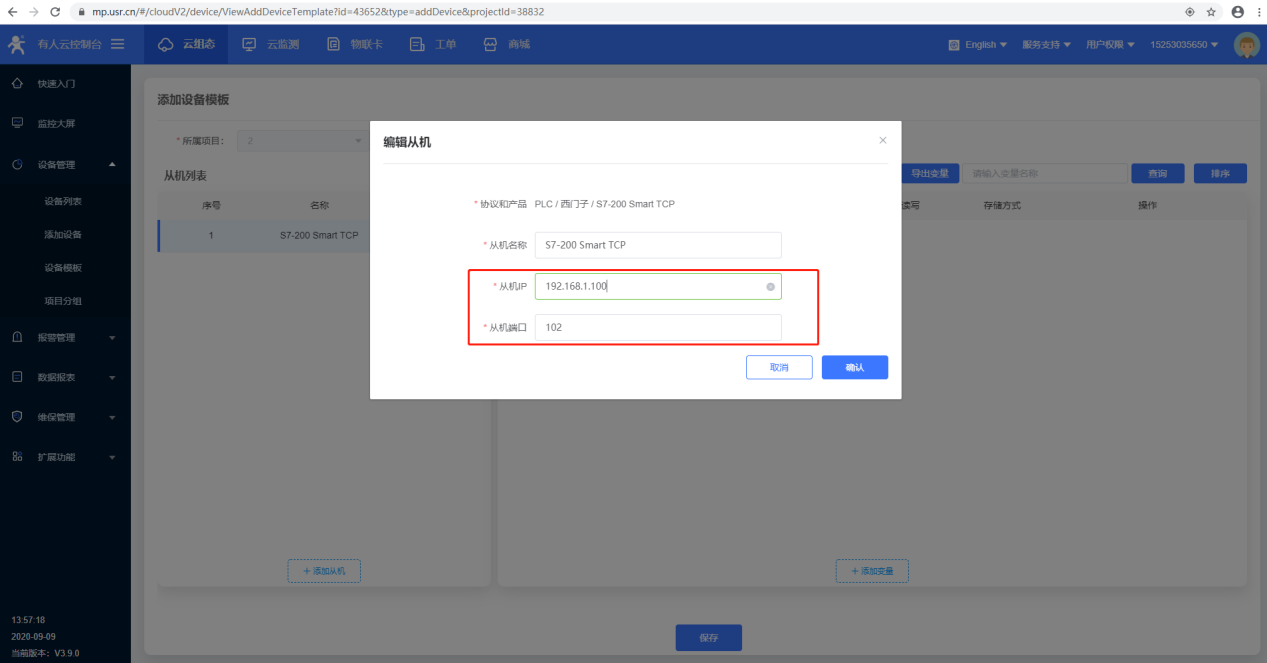Screen dimensions: 1267x663
Task: Open 监控大屏 in the sidebar
Action: [56, 124]
